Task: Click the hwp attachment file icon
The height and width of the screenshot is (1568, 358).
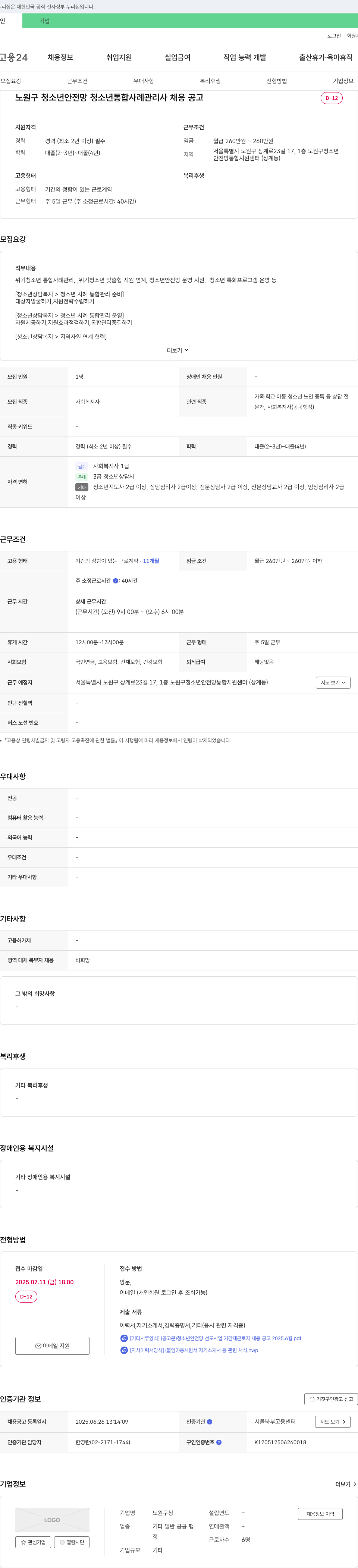Action: tap(124, 1350)
